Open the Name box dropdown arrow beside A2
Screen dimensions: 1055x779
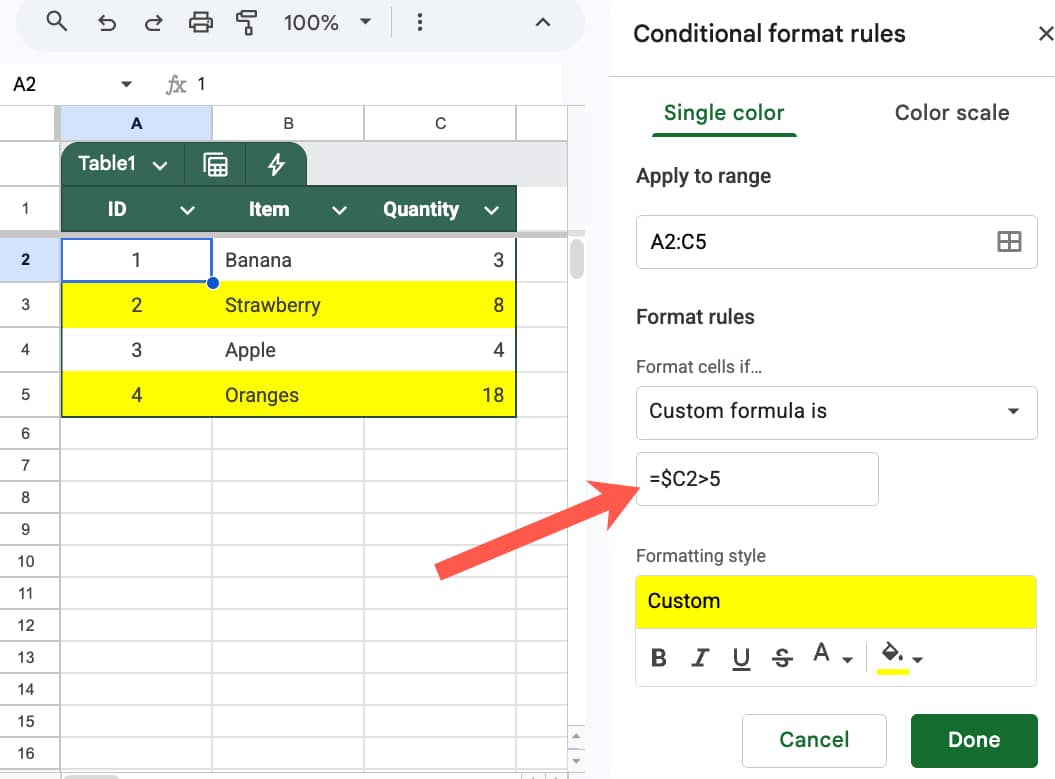pos(126,84)
